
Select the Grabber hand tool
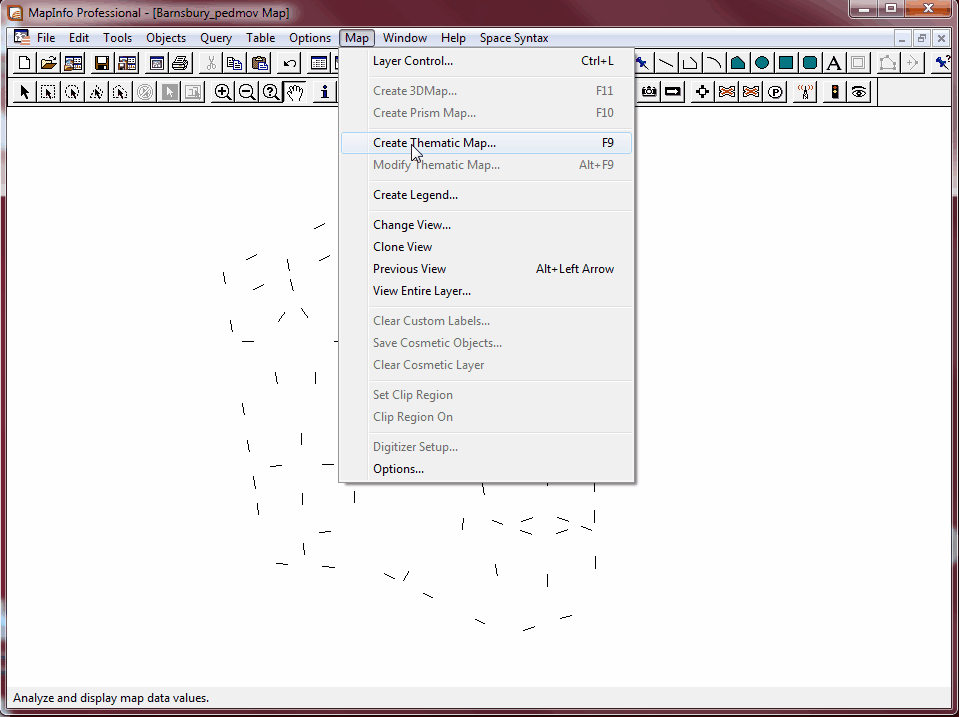[x=295, y=92]
